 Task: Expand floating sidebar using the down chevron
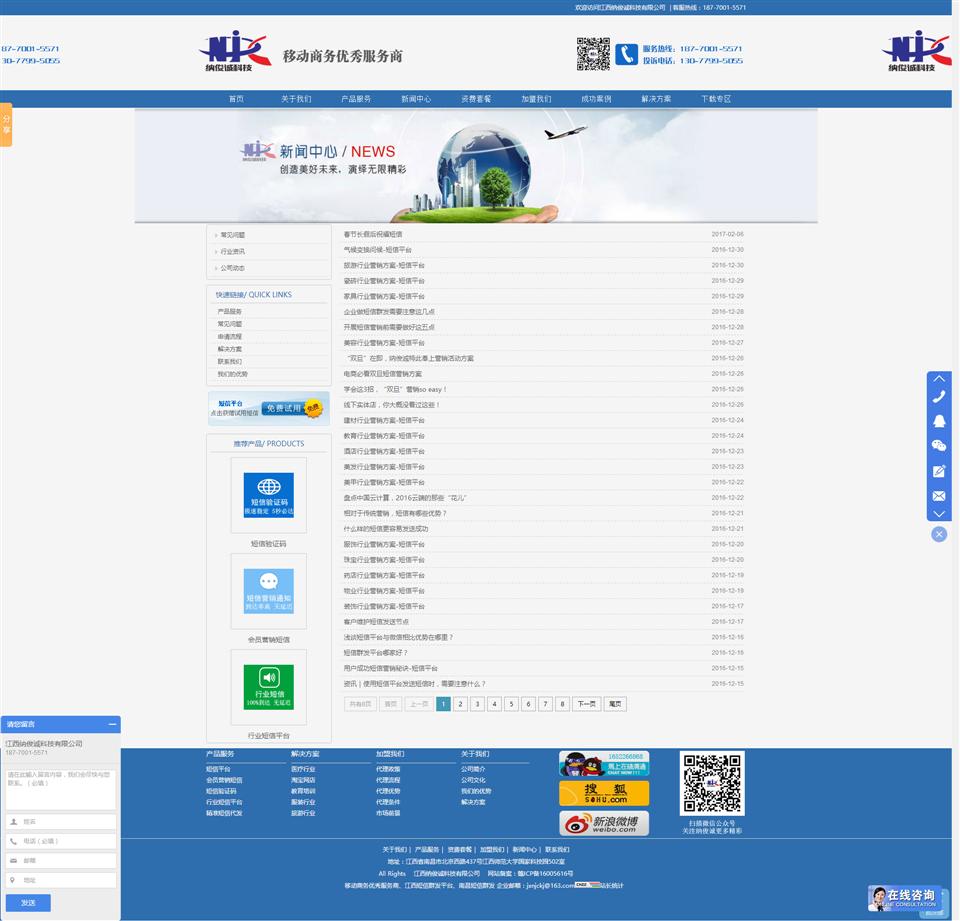[939, 513]
